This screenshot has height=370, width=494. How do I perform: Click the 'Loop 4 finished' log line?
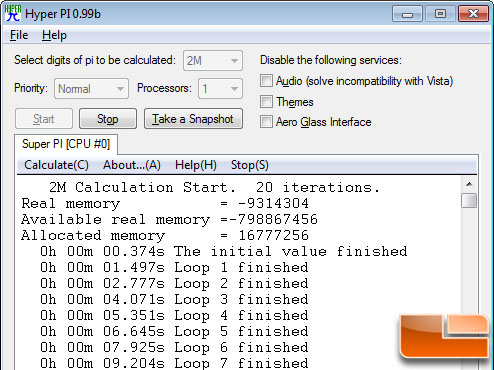click(174, 316)
